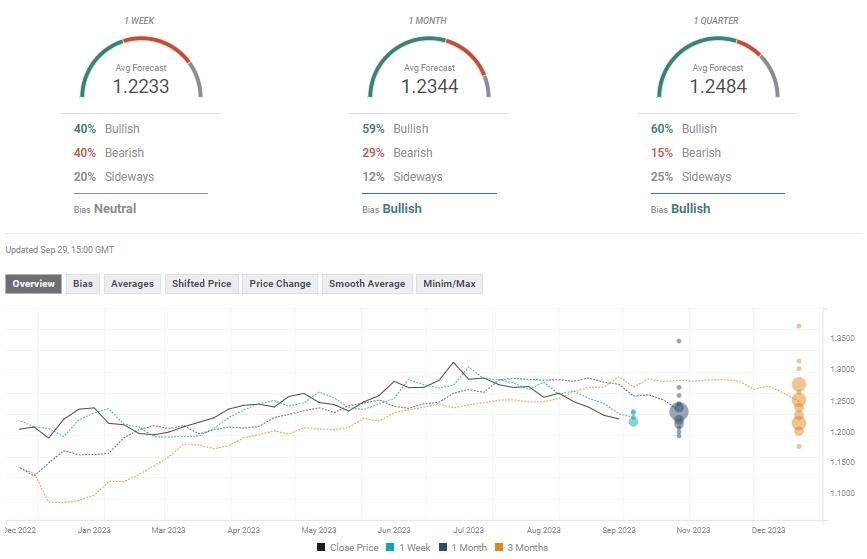Select the large dark blue 1 Month bubble
This screenshot has width=867, height=559.
tap(680, 411)
